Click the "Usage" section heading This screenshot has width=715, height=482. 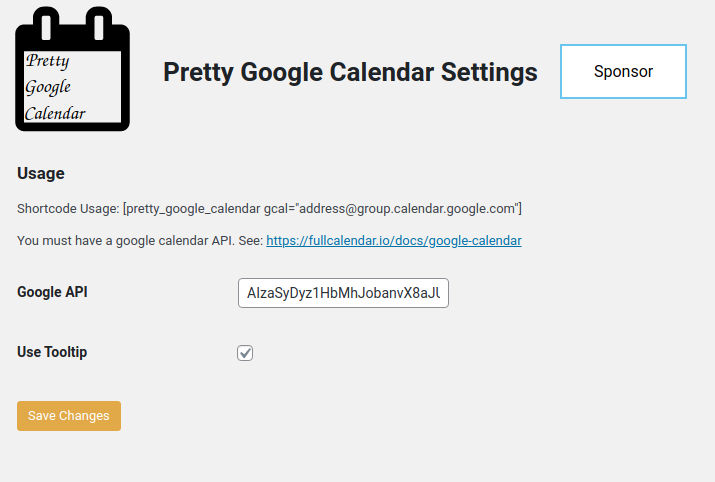(41, 174)
